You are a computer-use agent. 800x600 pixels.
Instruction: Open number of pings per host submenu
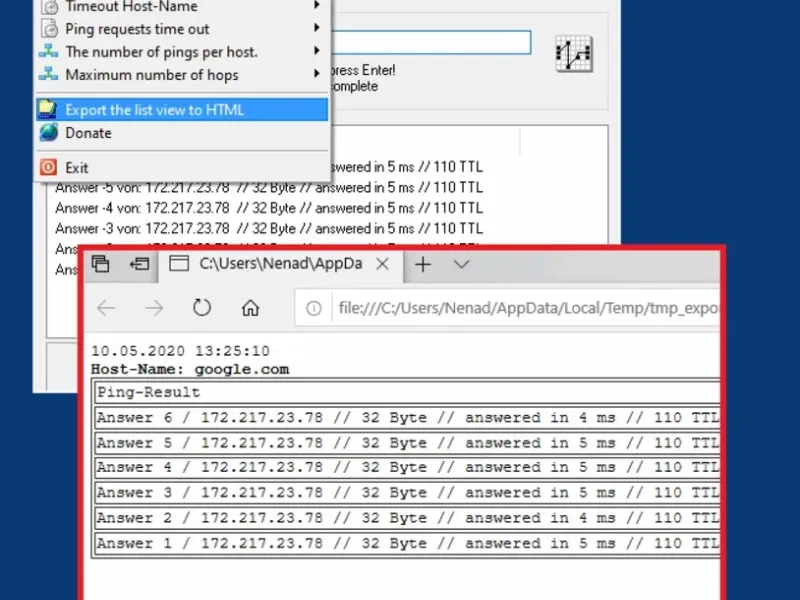(x=182, y=52)
